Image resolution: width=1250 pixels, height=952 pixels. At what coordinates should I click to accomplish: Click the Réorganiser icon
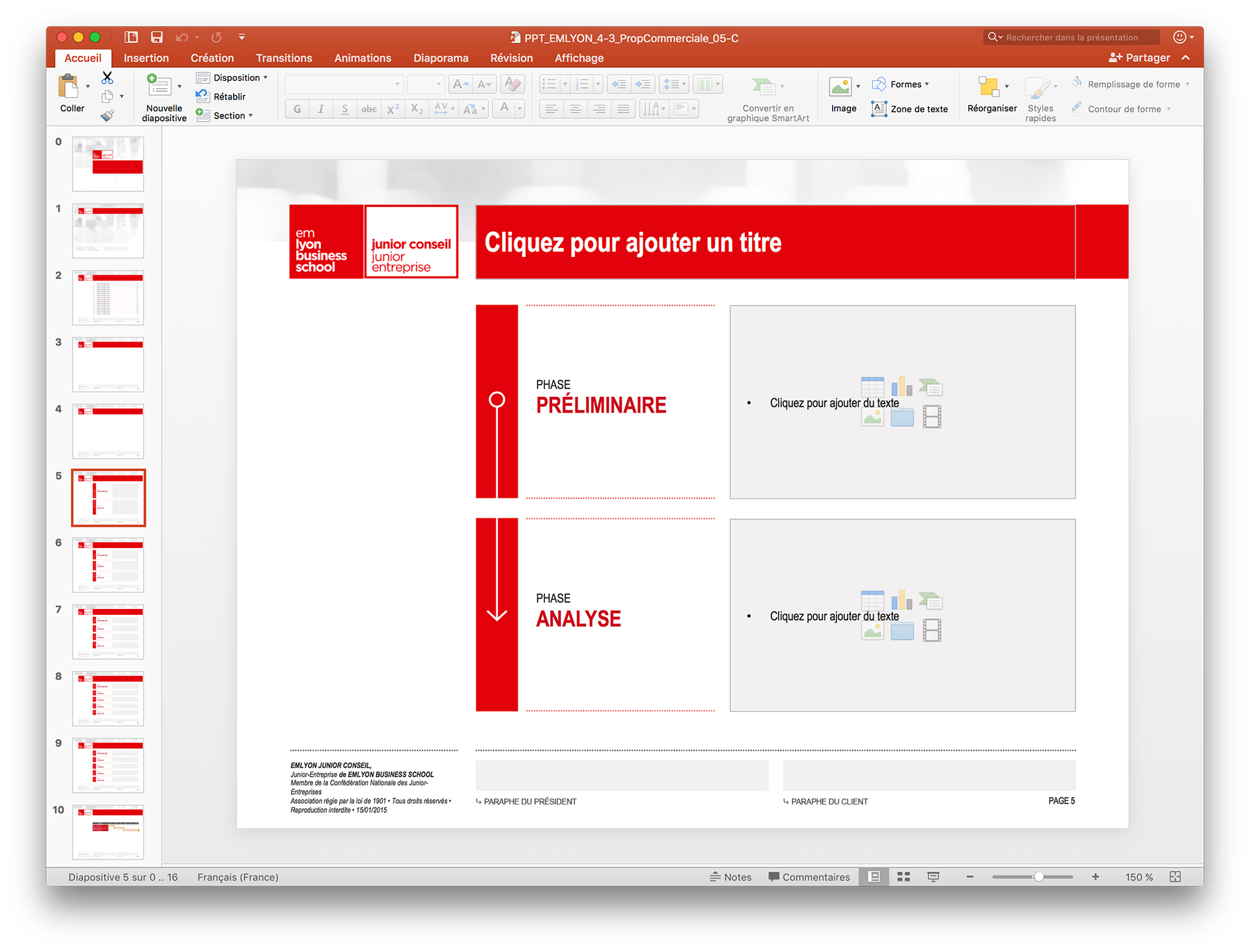click(988, 86)
